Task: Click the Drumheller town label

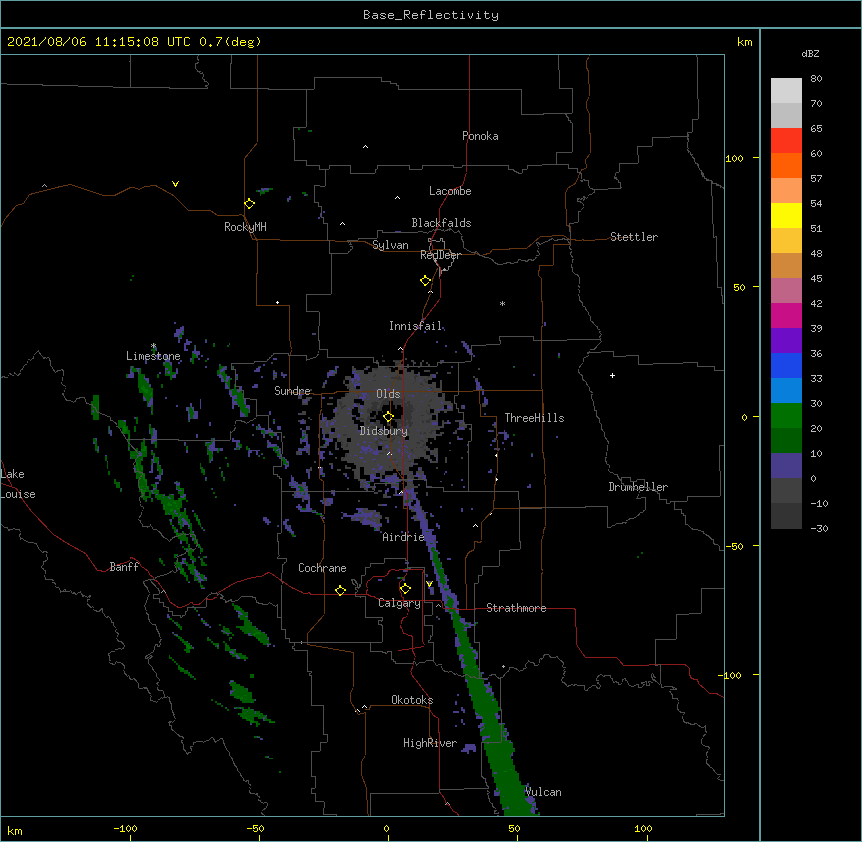Action: pos(638,487)
